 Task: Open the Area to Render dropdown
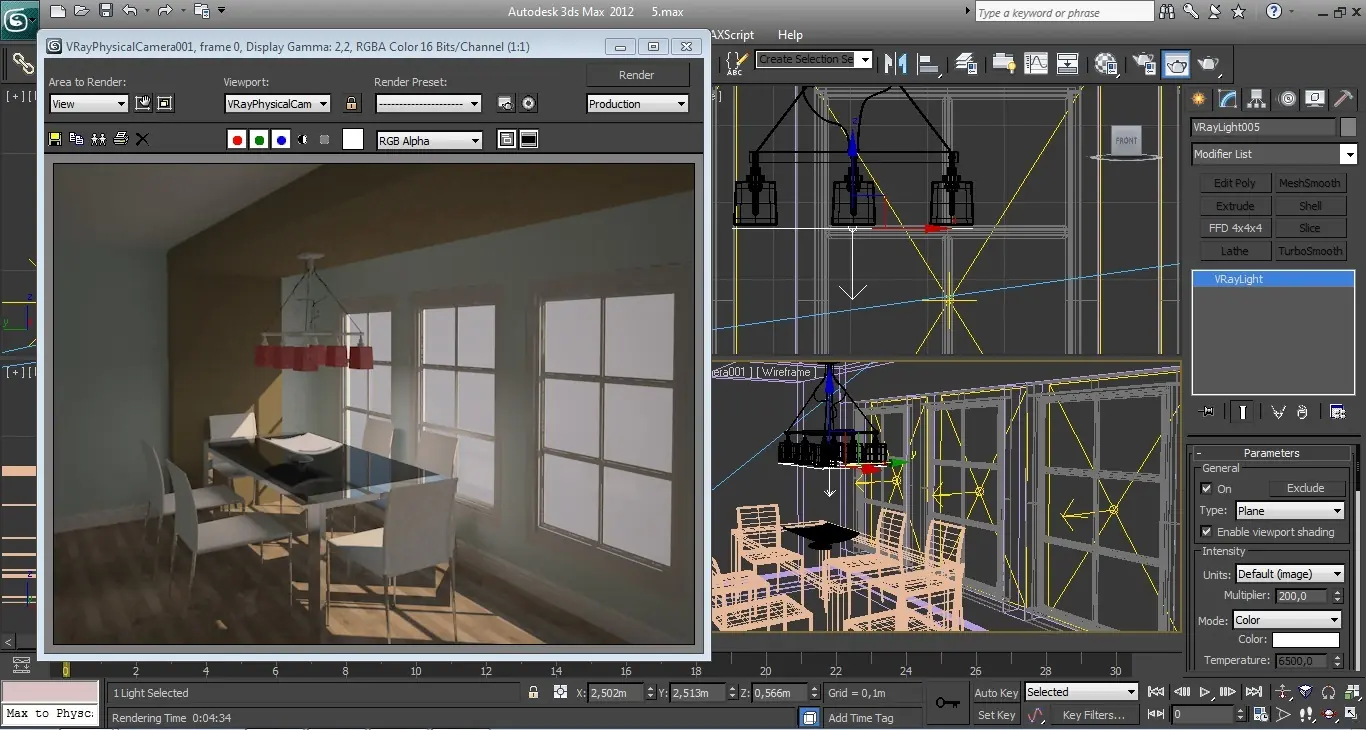coord(89,103)
